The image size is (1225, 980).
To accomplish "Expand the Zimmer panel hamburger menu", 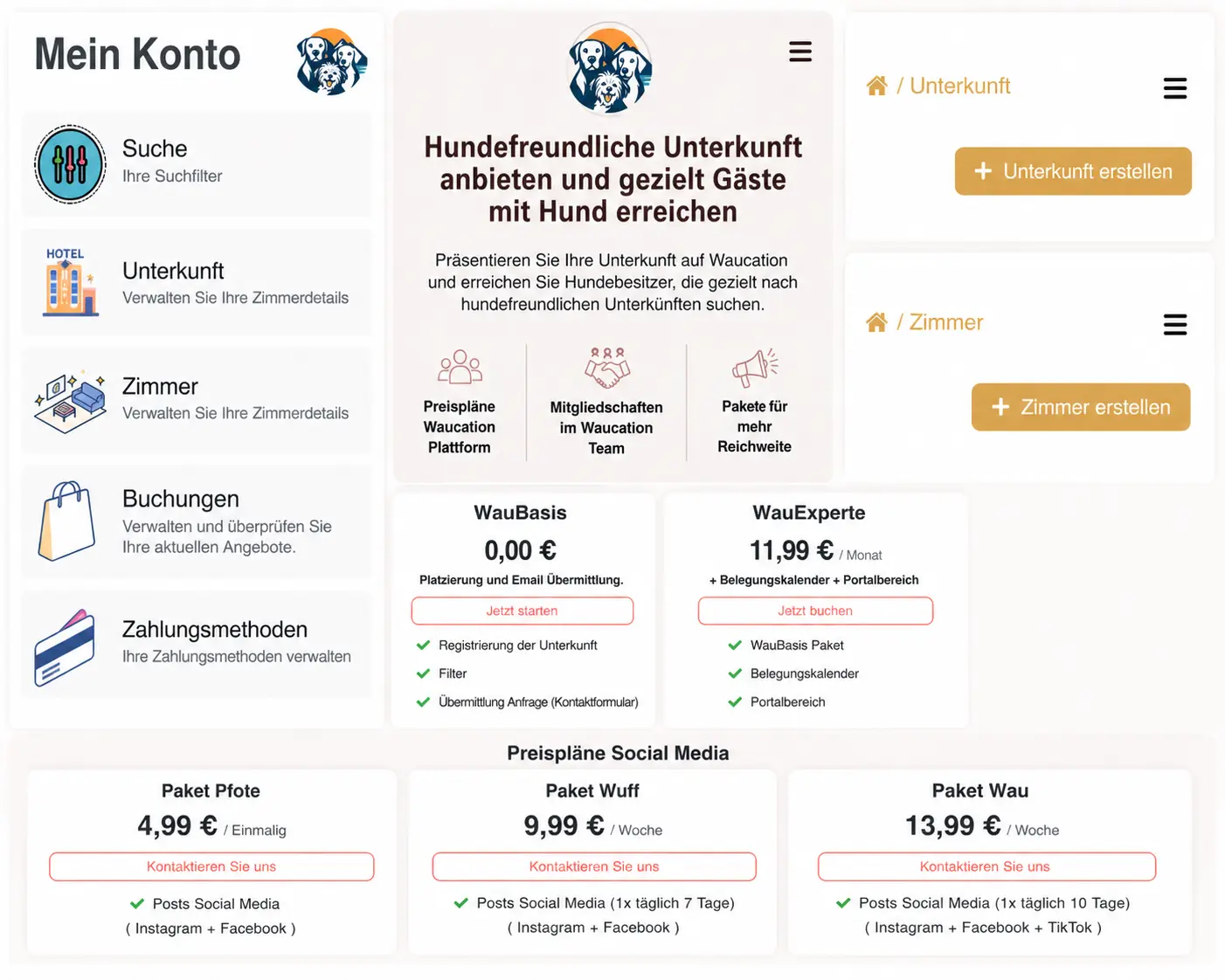I will coord(1174,325).
